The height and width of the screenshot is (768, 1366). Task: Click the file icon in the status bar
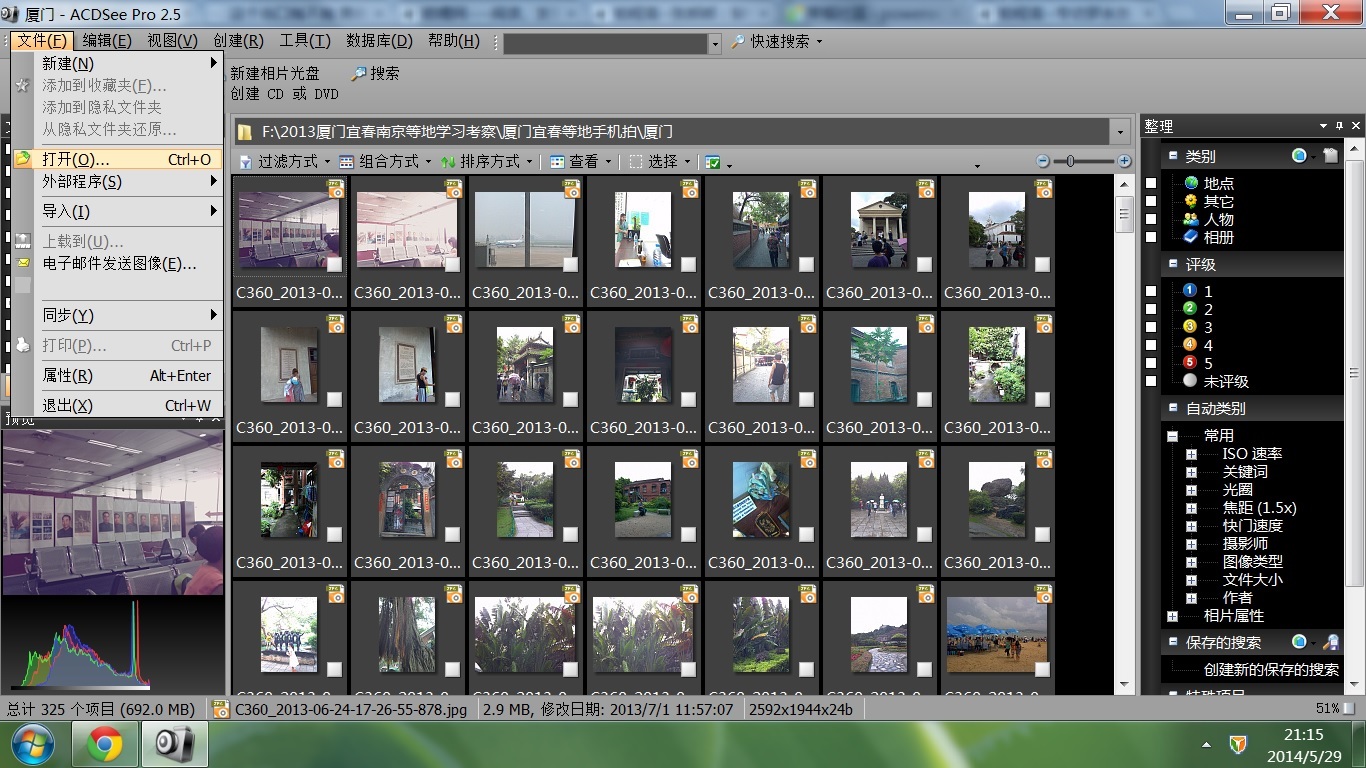(222, 709)
